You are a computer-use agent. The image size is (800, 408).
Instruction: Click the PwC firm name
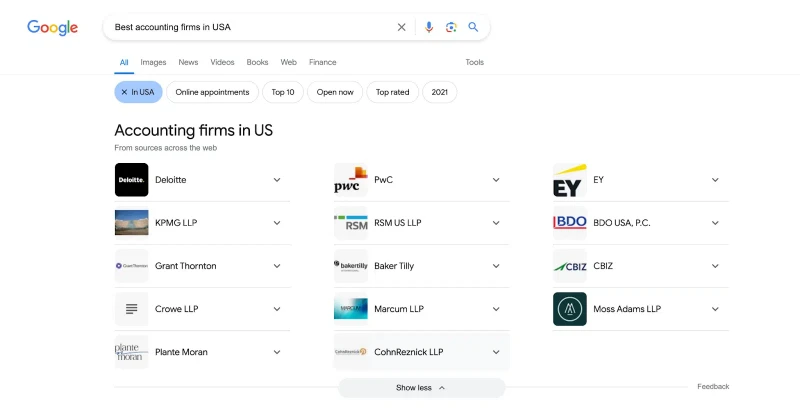(x=383, y=180)
